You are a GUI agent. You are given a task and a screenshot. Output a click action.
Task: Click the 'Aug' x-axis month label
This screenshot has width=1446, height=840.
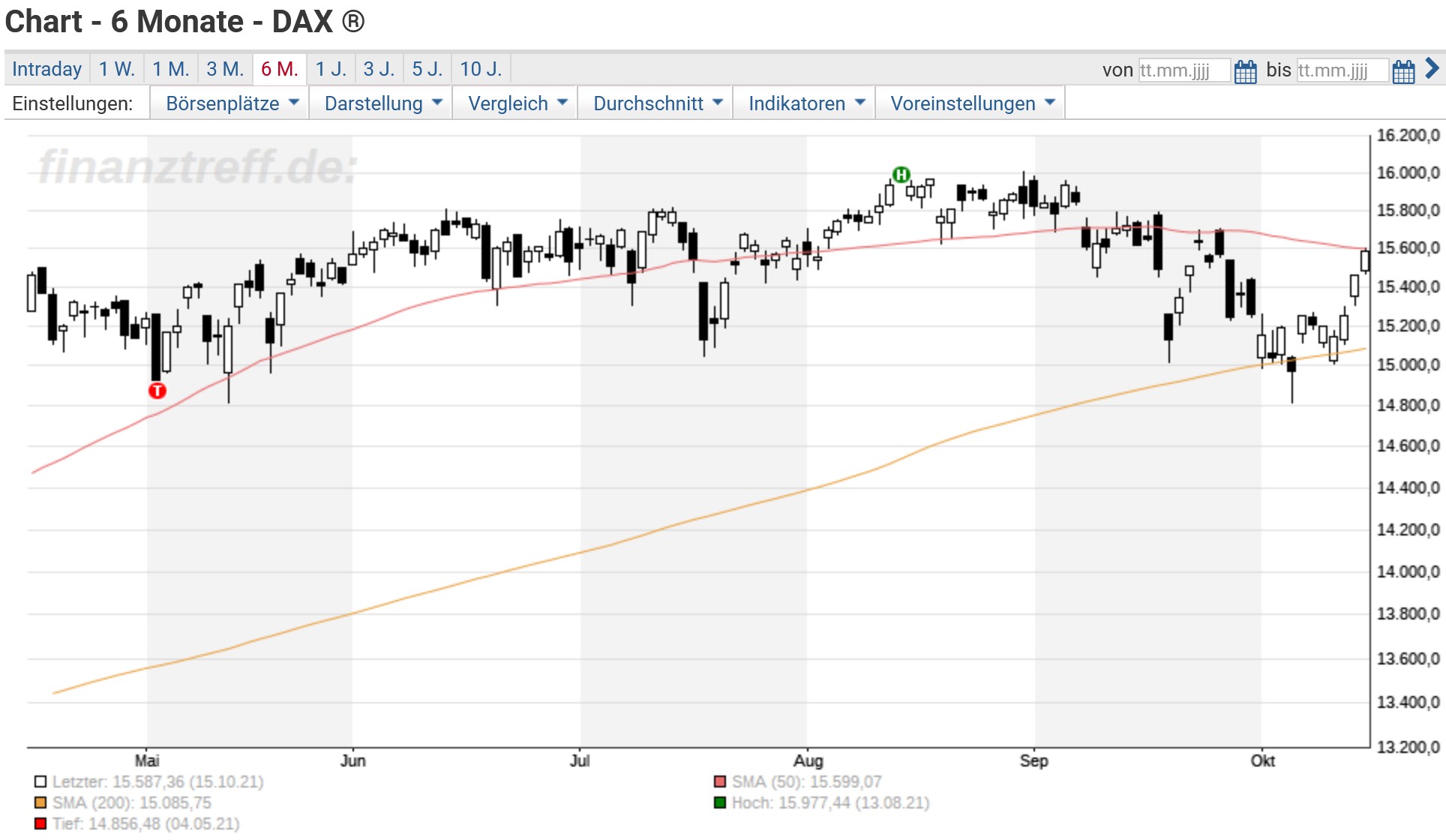[x=808, y=760]
